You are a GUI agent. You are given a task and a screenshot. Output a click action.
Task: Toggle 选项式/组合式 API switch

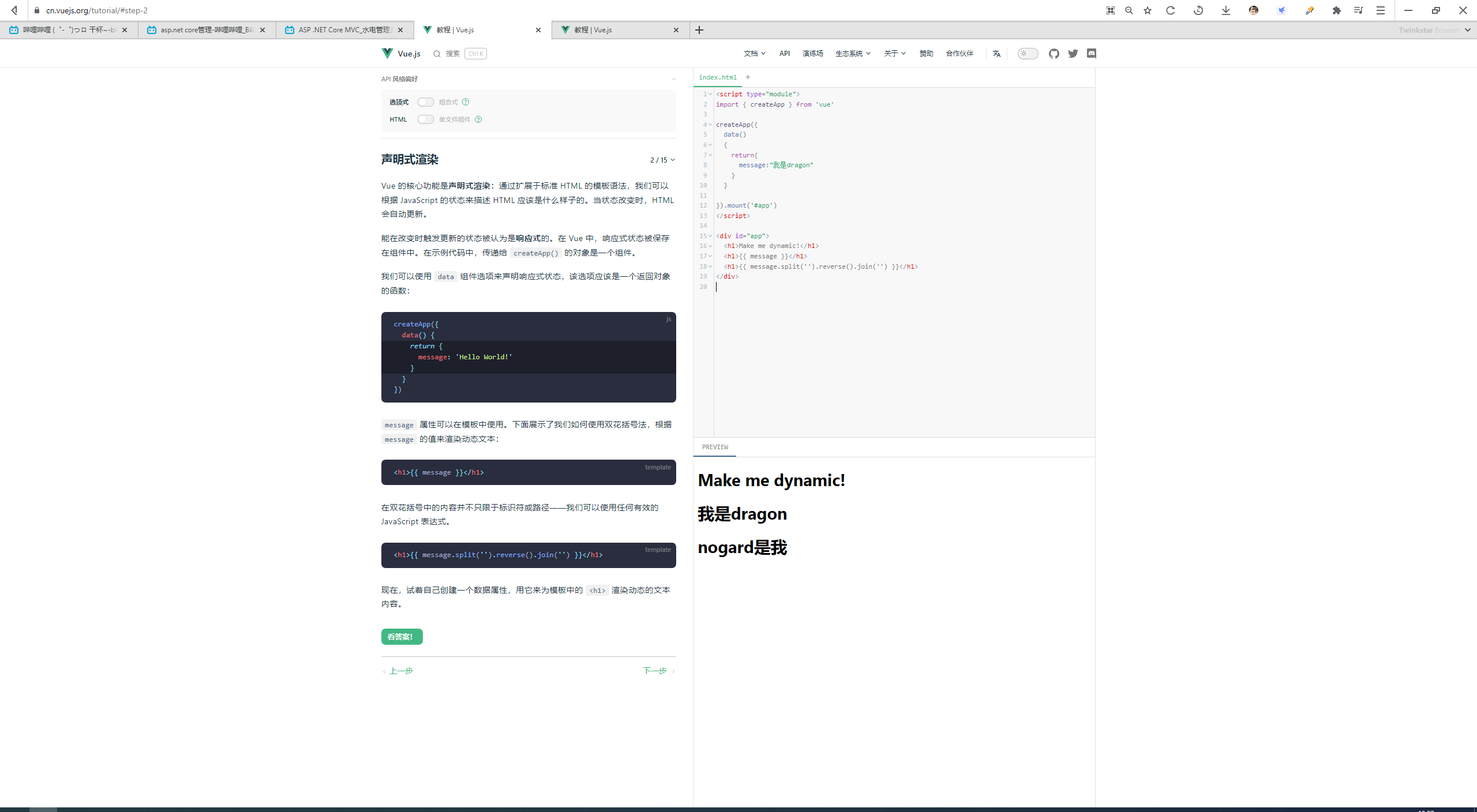426,102
